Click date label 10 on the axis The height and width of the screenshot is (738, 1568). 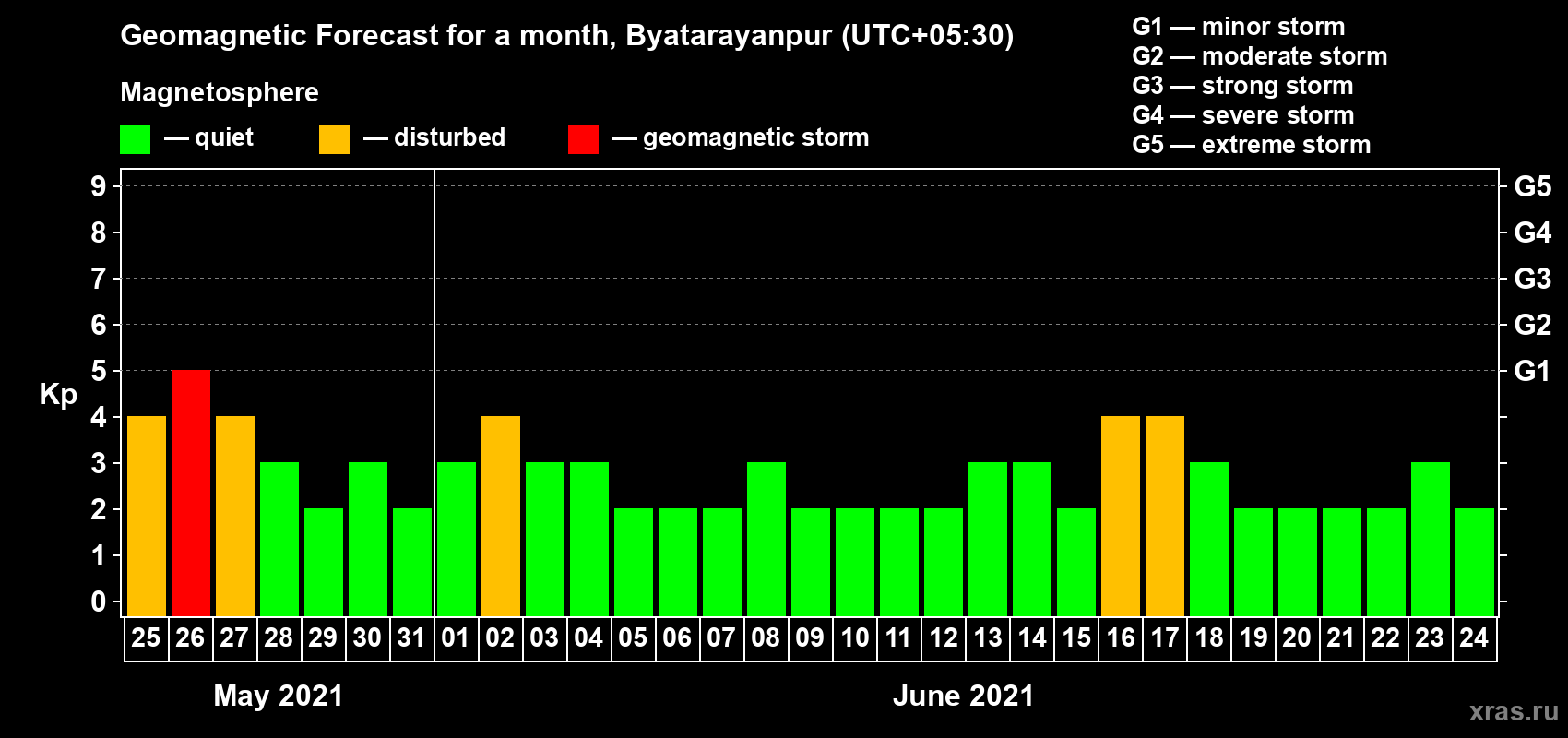point(854,638)
